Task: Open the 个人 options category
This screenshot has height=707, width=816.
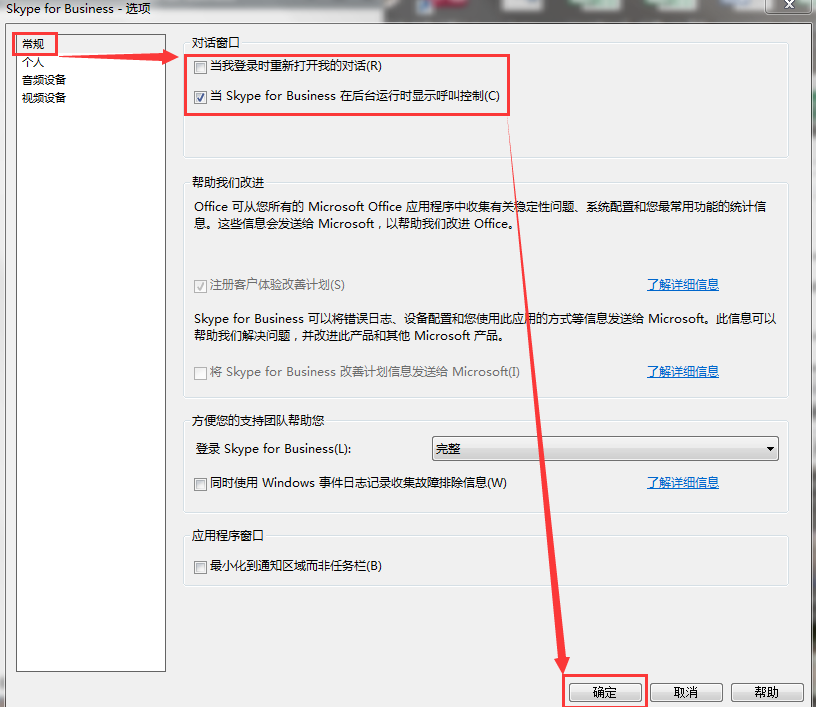Action: tap(33, 62)
